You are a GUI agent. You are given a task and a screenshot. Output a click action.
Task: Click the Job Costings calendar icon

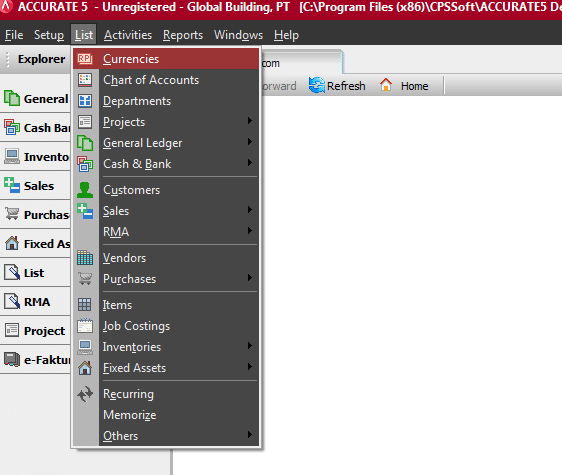[x=85, y=326]
